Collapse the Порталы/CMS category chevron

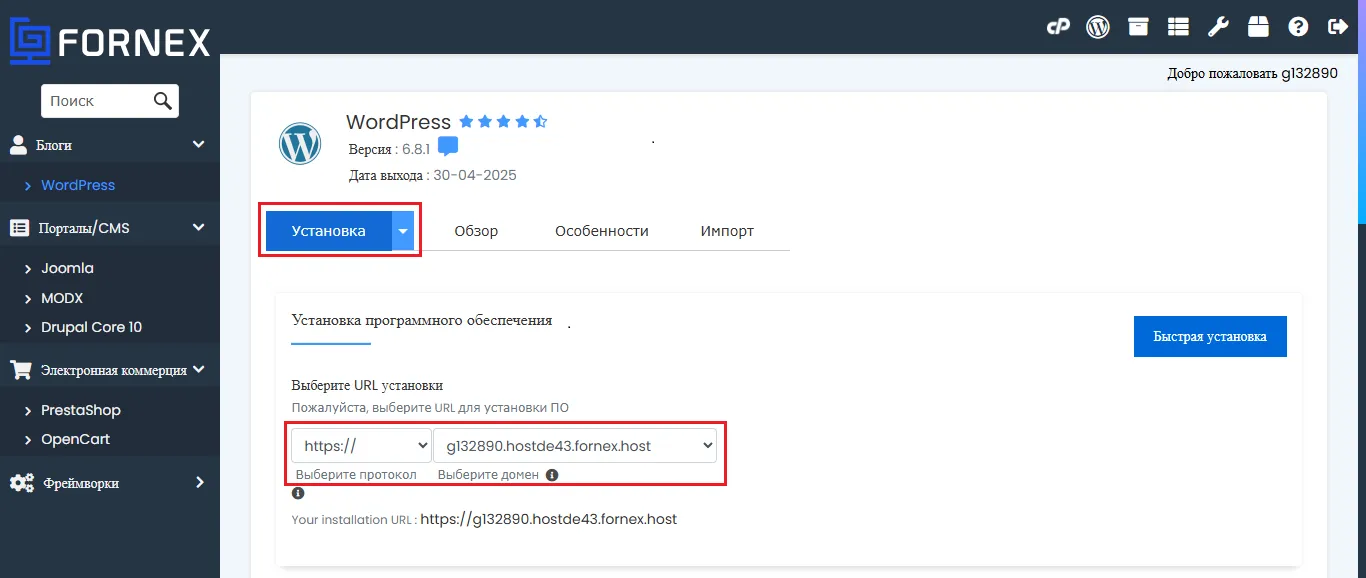coord(198,228)
